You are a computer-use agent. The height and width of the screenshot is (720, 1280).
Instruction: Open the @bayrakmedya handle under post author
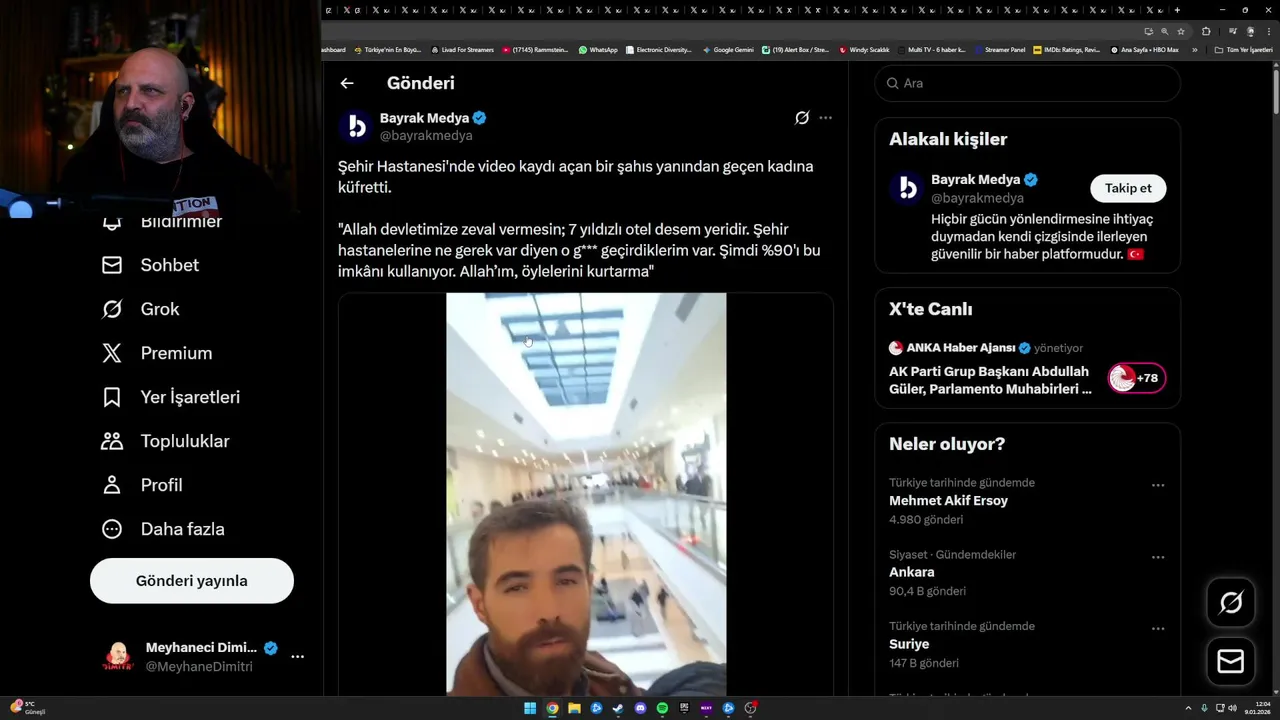point(426,136)
